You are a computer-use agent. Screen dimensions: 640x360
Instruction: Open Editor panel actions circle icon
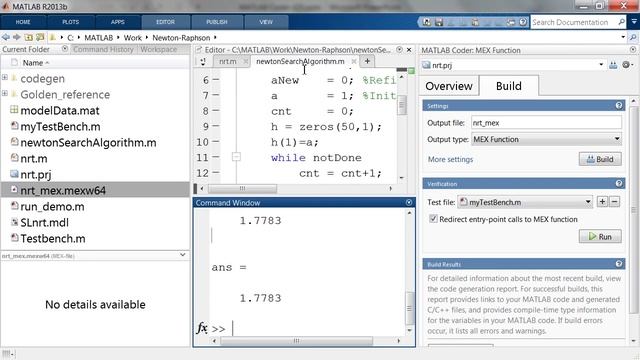[x=399, y=49]
